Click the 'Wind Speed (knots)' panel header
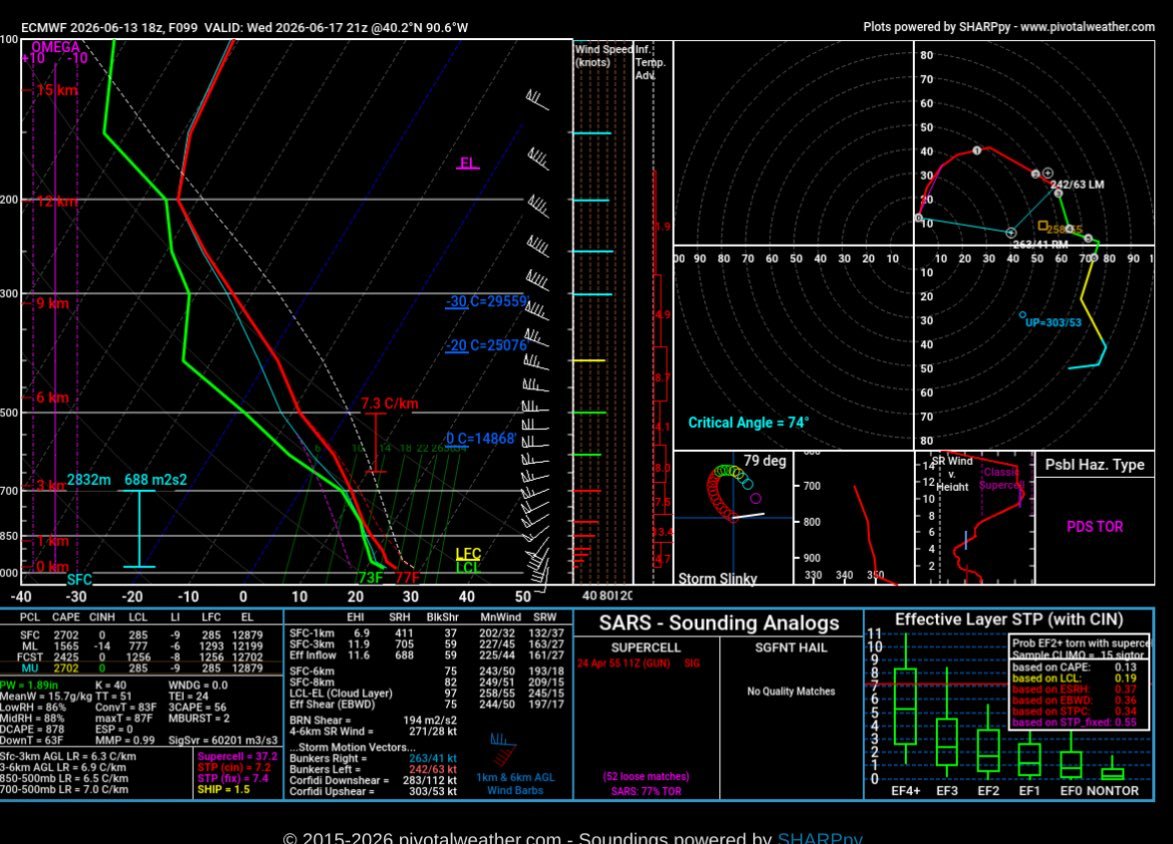Screen dimensions: 1173x844 point(603,55)
